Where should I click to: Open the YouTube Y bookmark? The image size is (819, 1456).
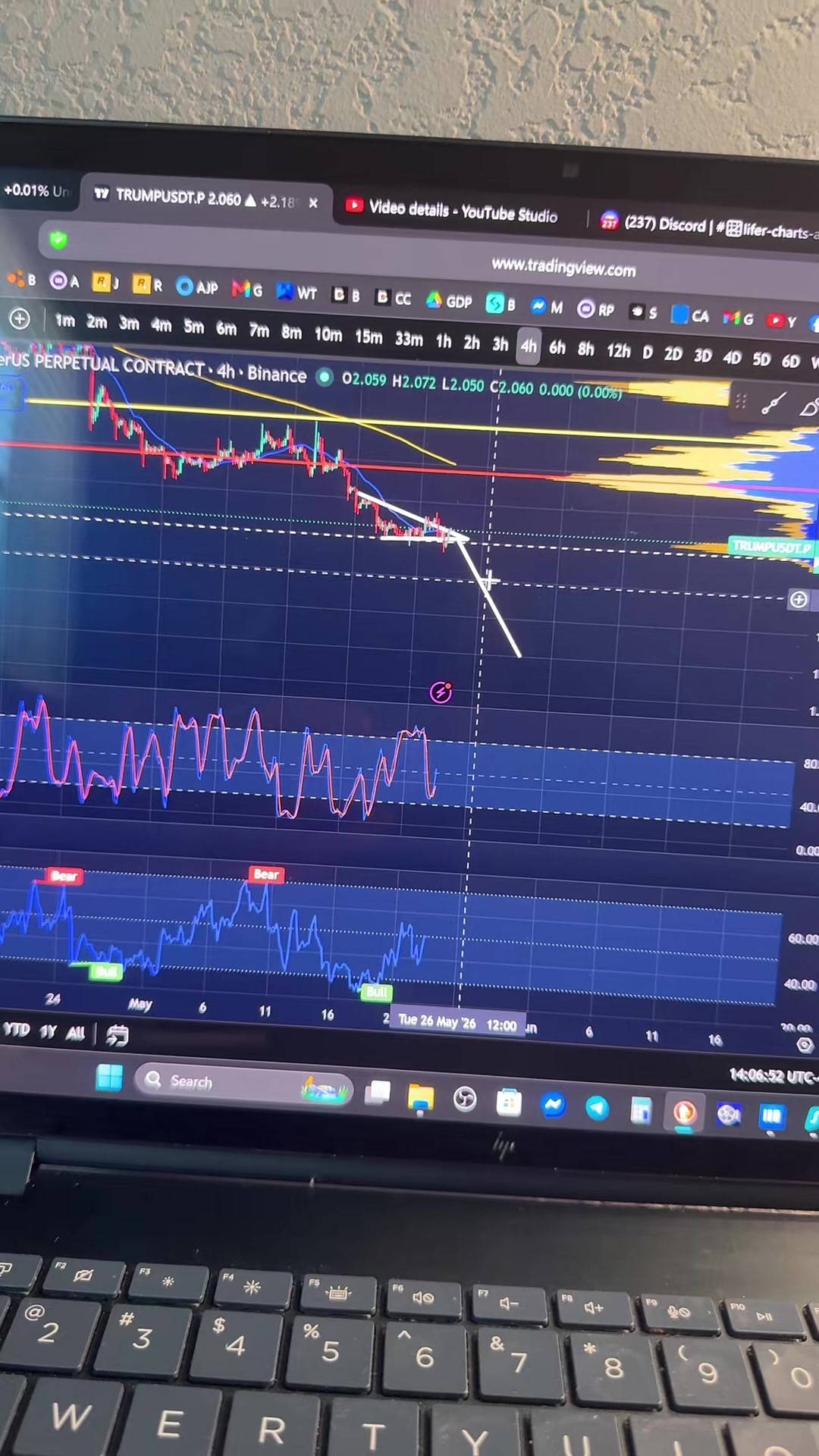click(x=781, y=321)
